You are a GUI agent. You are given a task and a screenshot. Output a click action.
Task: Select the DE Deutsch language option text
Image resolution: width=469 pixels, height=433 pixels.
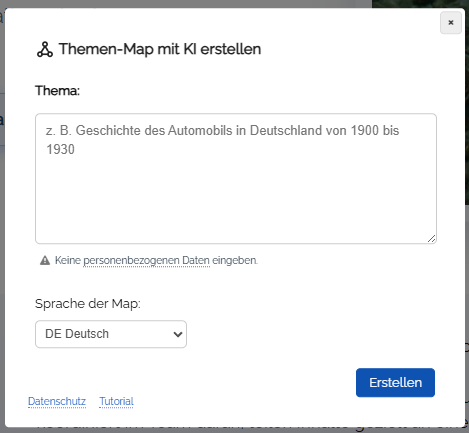point(77,334)
